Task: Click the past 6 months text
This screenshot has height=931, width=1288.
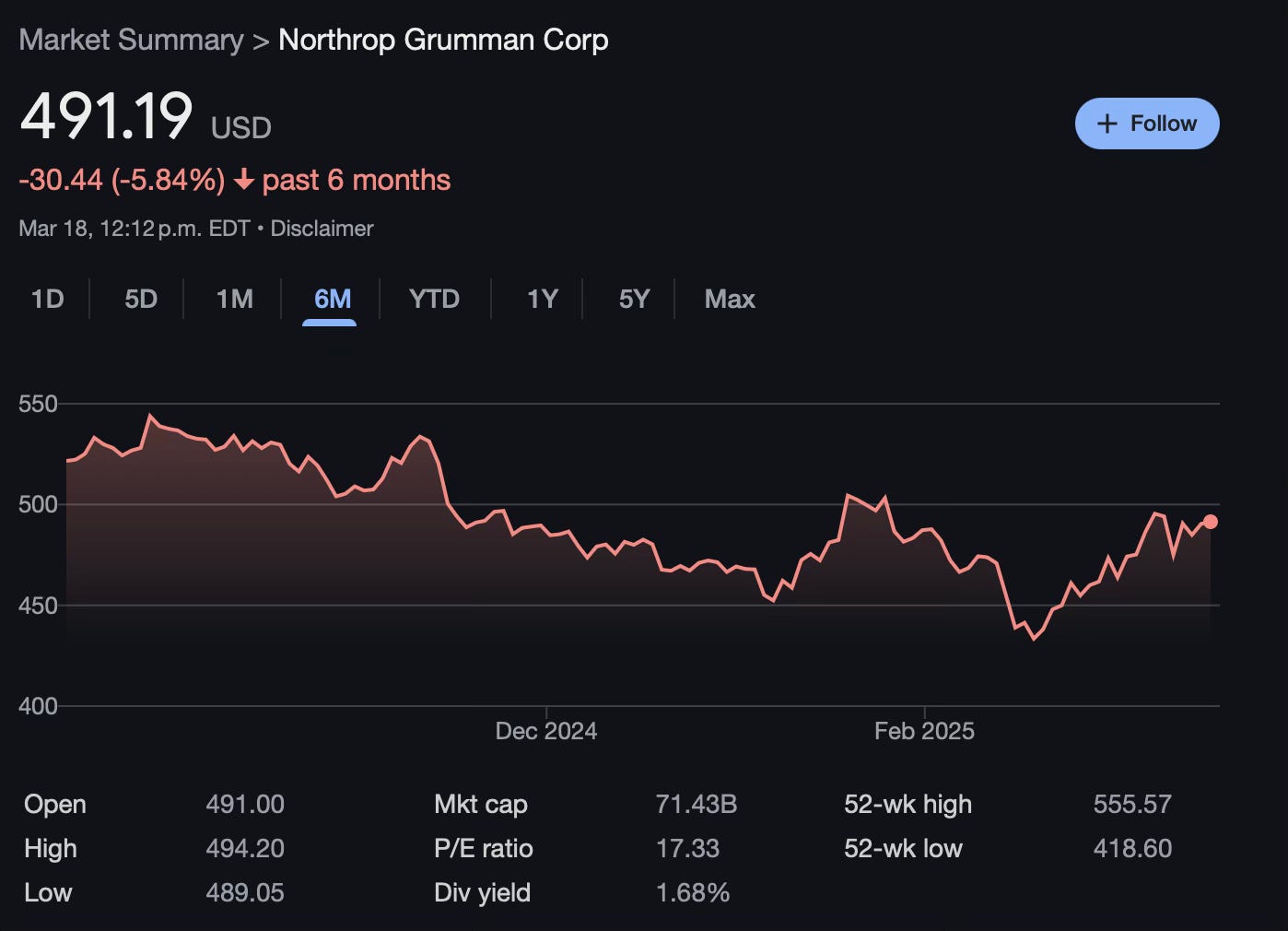Action: tap(357, 180)
